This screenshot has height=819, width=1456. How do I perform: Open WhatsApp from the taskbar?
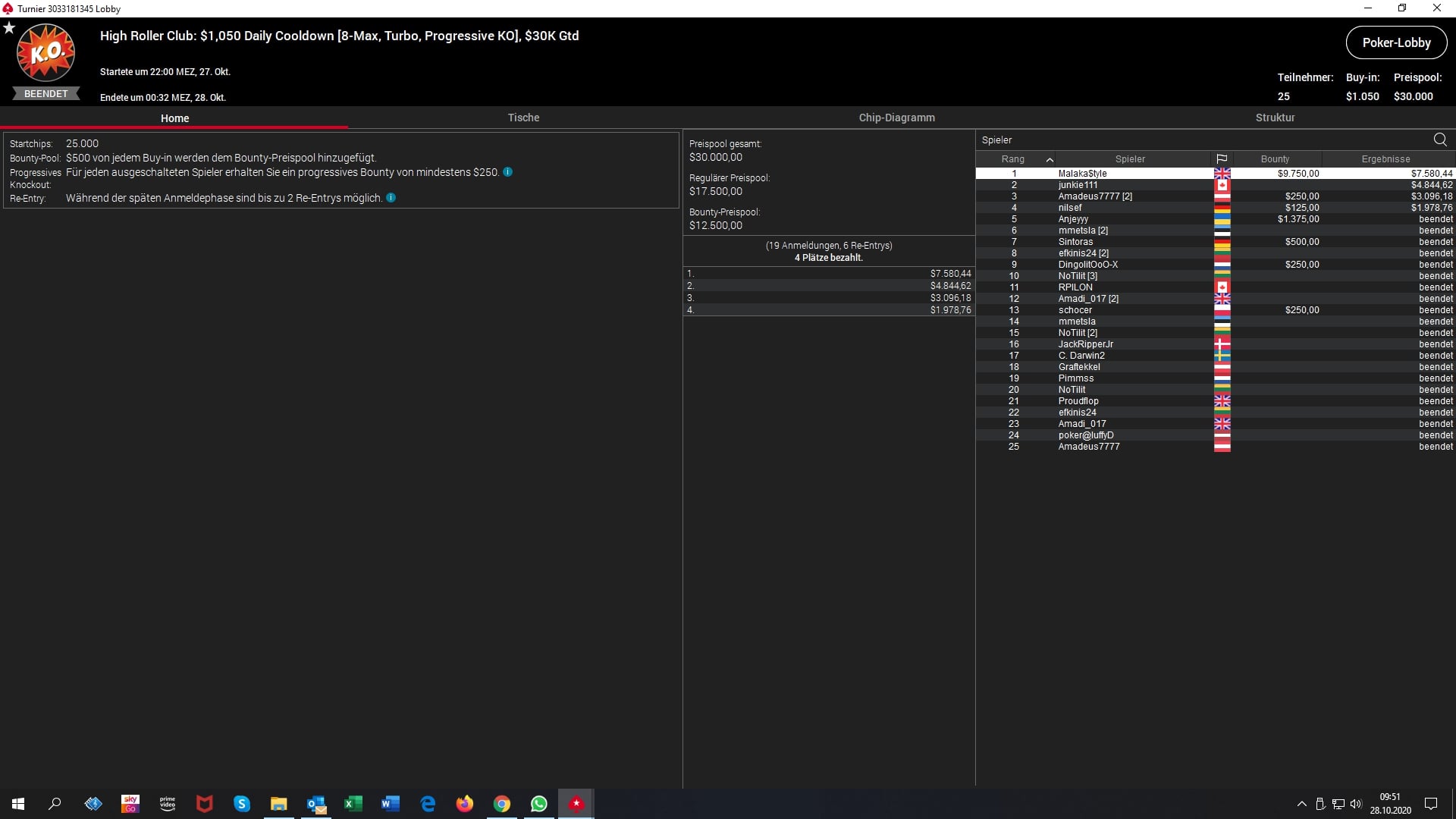pos(539,804)
